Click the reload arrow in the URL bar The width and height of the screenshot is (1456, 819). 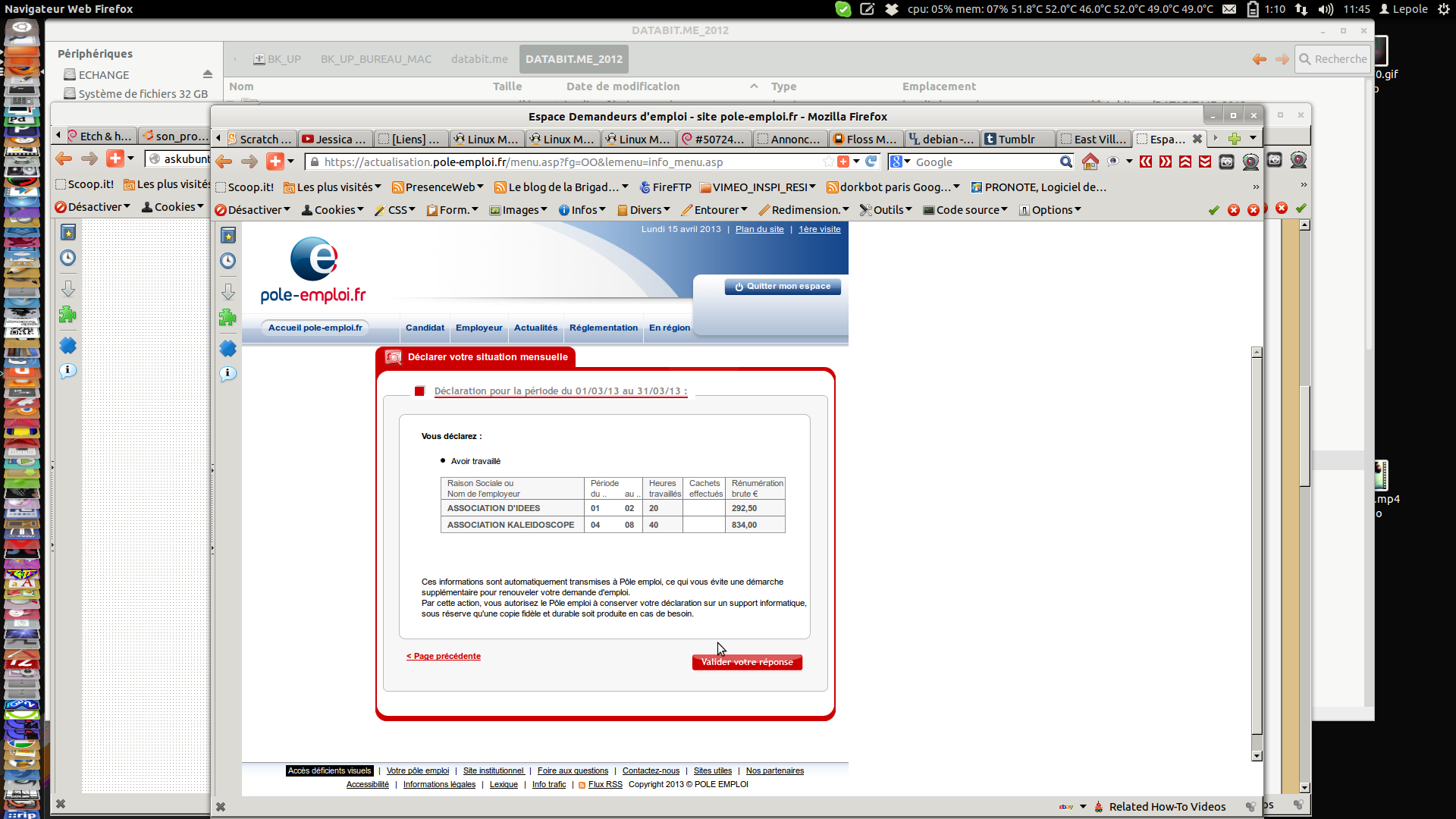871,162
